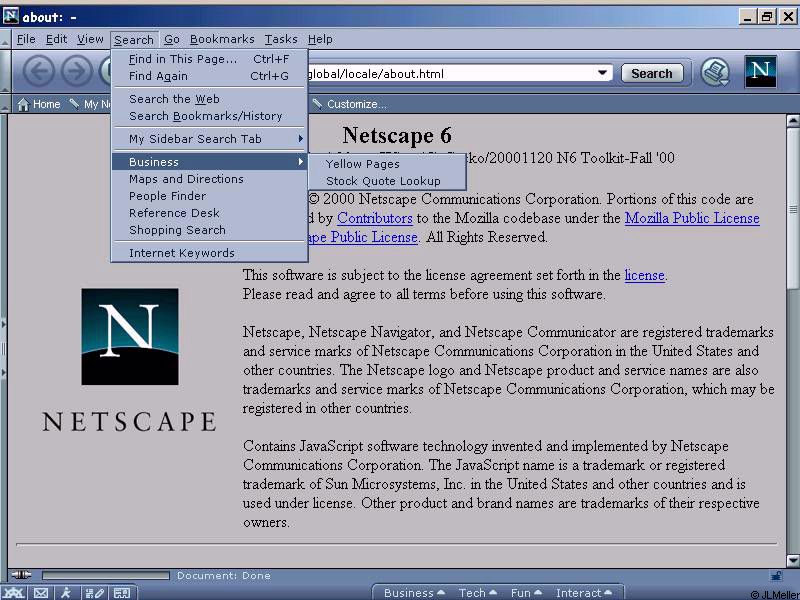Collapse the menu bar using its grippy

(x=5, y=39)
